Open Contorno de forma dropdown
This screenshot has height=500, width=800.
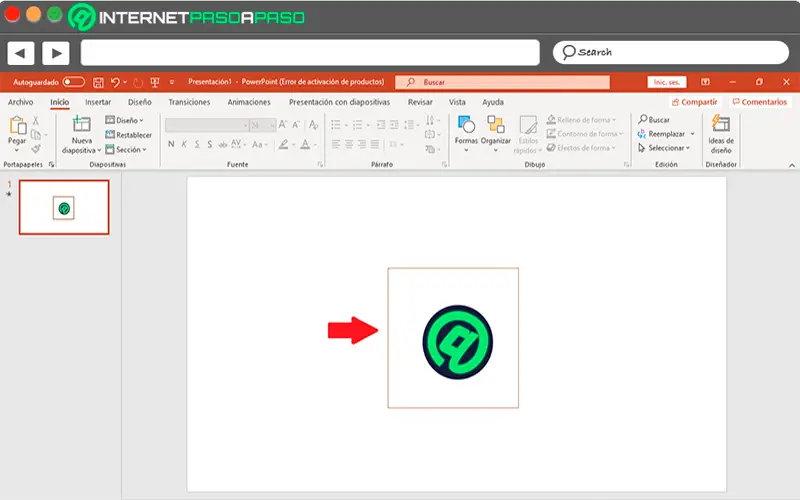click(585, 134)
